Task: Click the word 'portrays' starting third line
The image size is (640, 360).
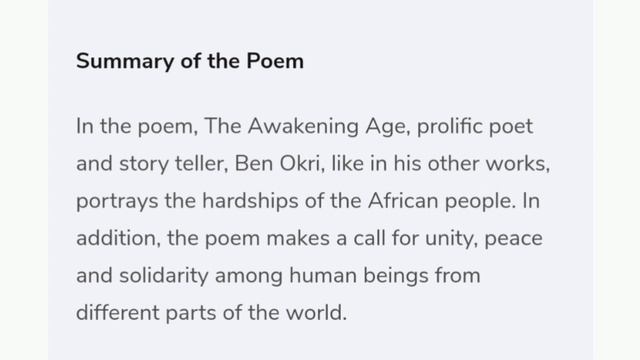Action: click(117, 202)
